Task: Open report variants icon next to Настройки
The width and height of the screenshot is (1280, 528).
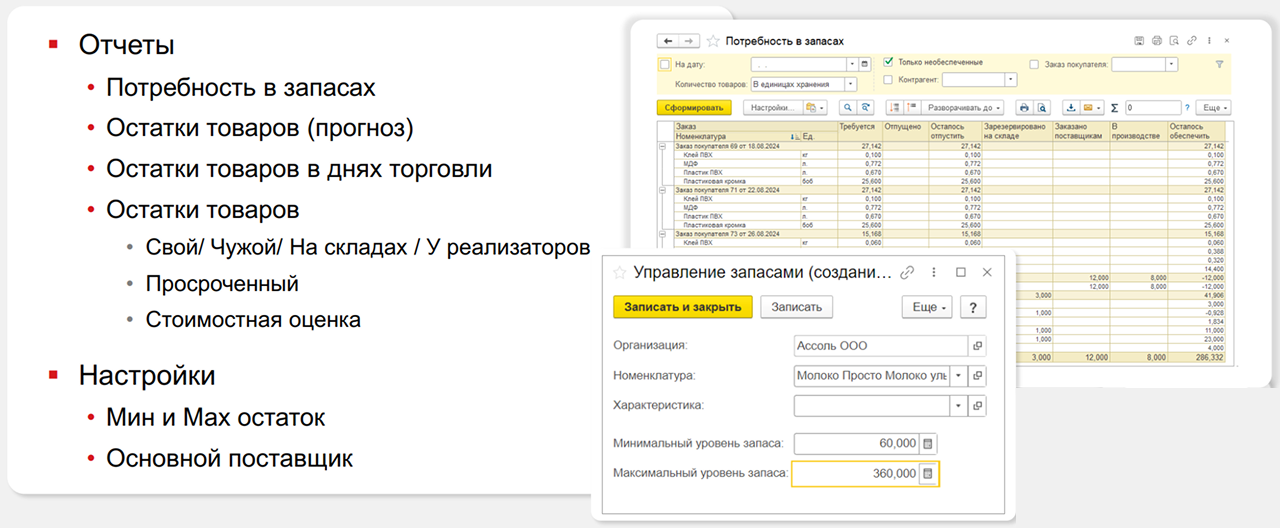Action: tap(815, 107)
